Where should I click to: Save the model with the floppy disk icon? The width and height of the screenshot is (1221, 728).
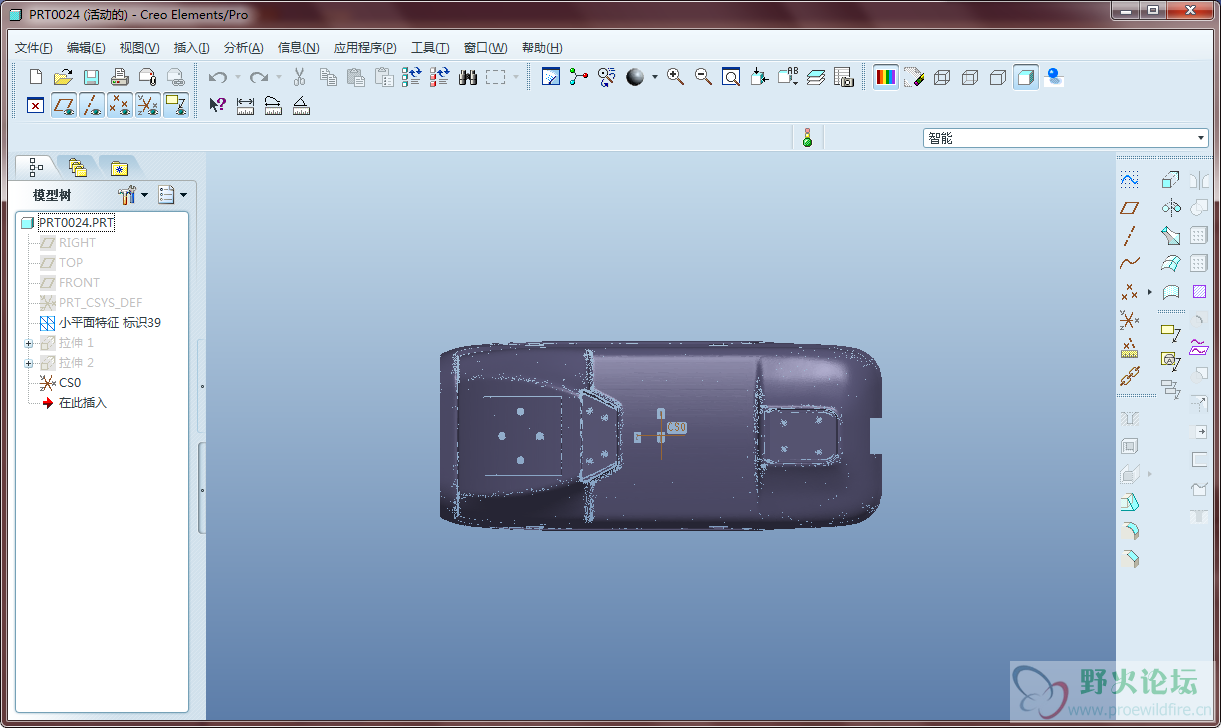91,77
